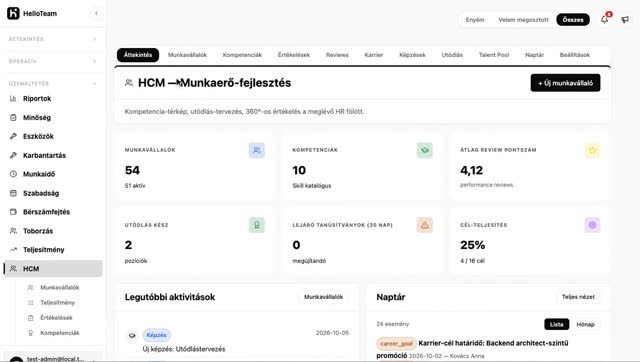Open Riportok from the sidebar
640x362 pixels.
(53, 99)
